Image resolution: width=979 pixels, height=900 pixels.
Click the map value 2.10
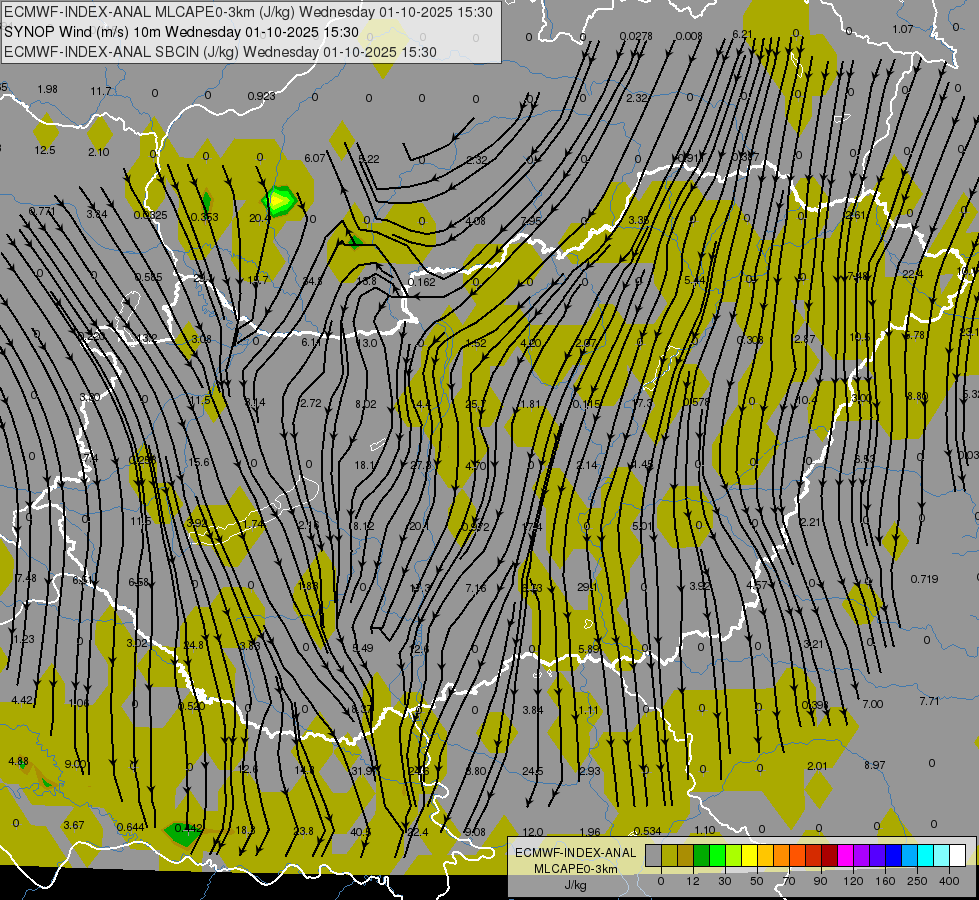[99, 152]
